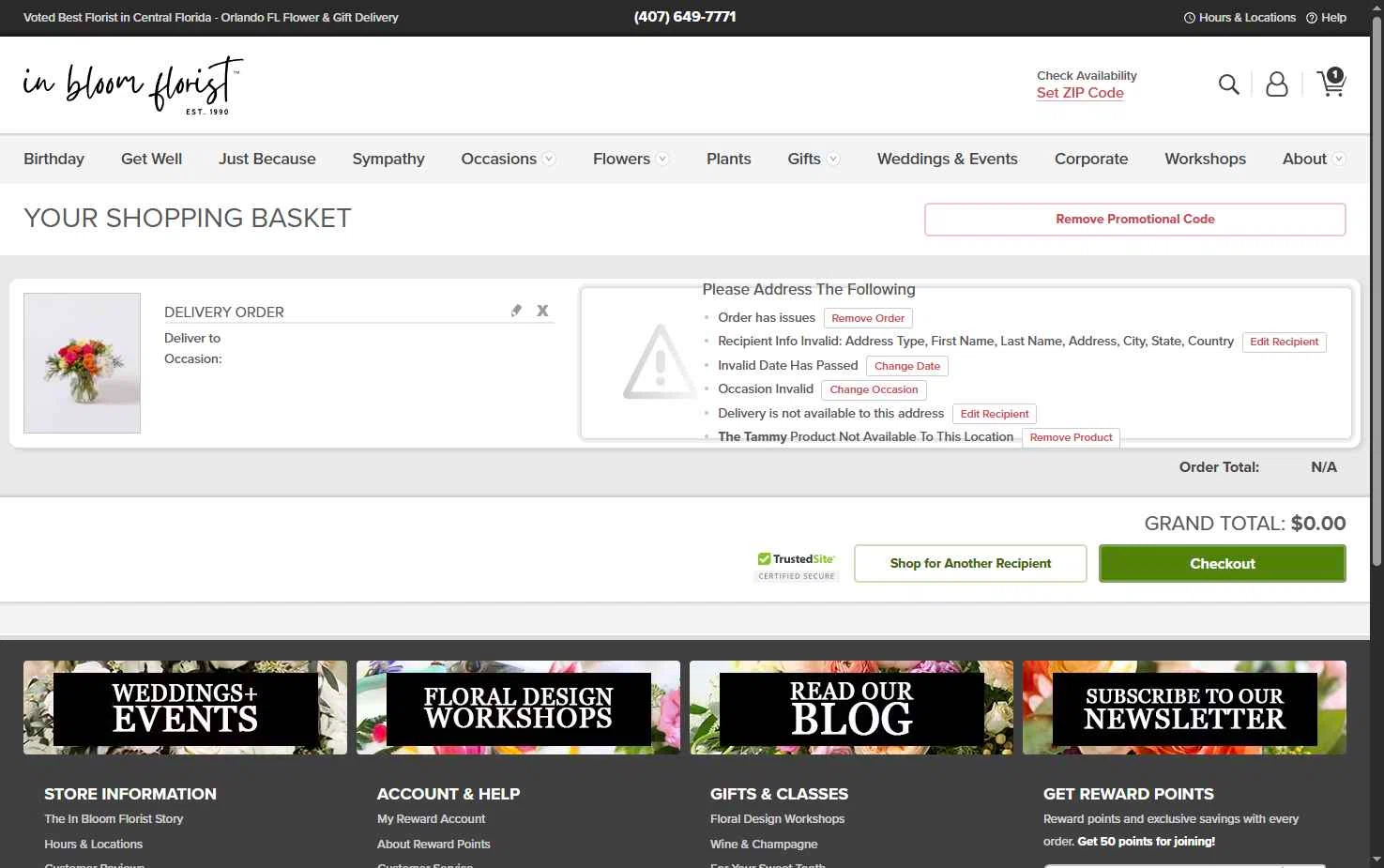Image resolution: width=1384 pixels, height=868 pixels.
Task: Open the user account icon
Action: point(1277,84)
